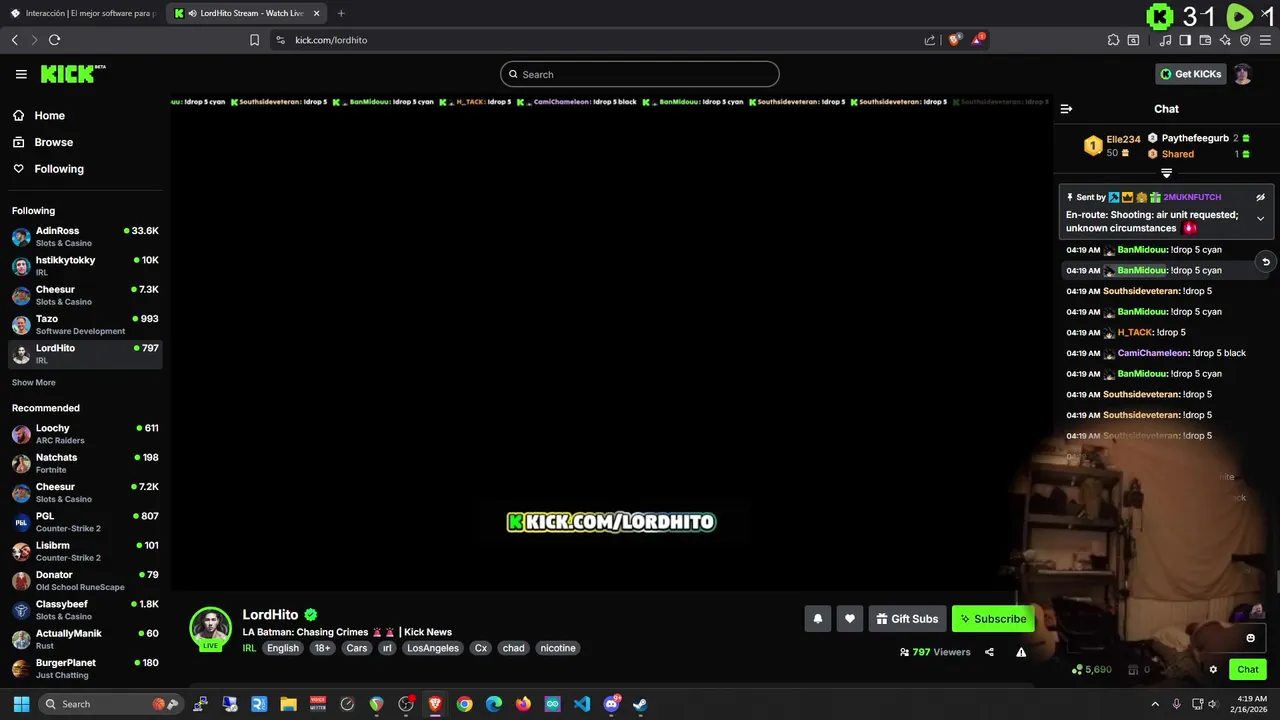Open a new browser tab
The image size is (1280, 720).
[x=341, y=13]
